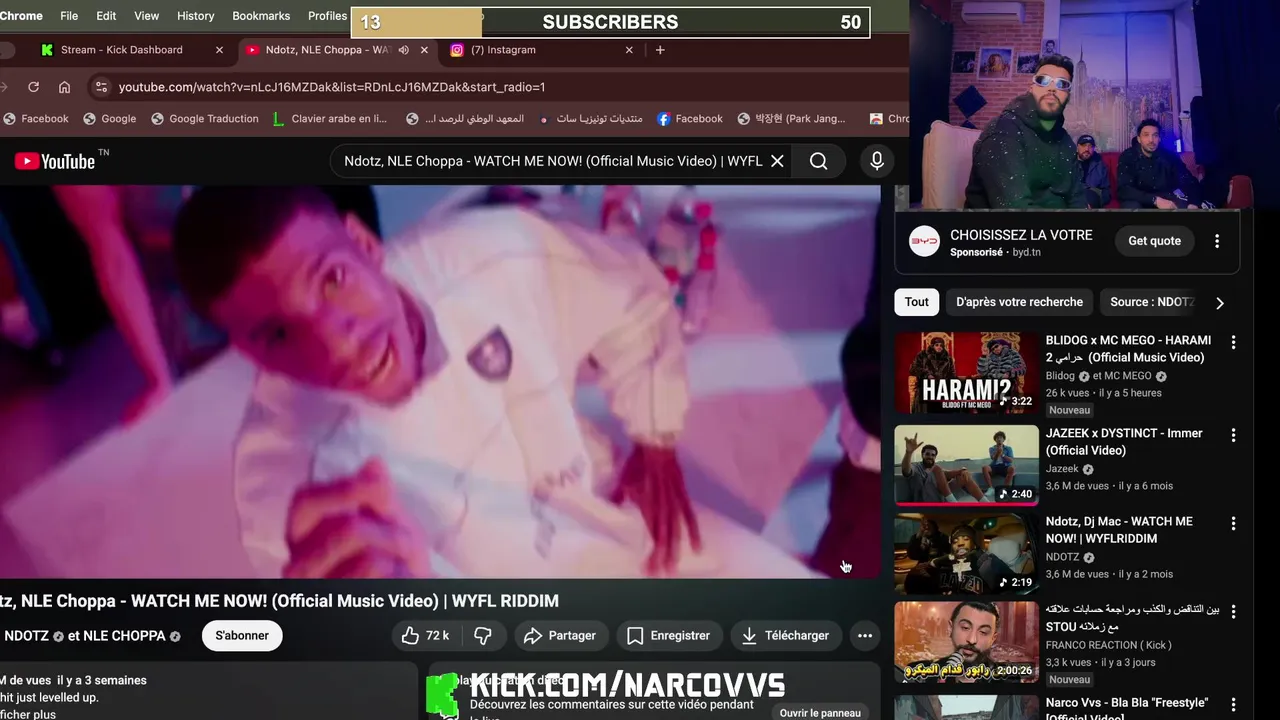Click Ouvrir le panneau button

820,713
